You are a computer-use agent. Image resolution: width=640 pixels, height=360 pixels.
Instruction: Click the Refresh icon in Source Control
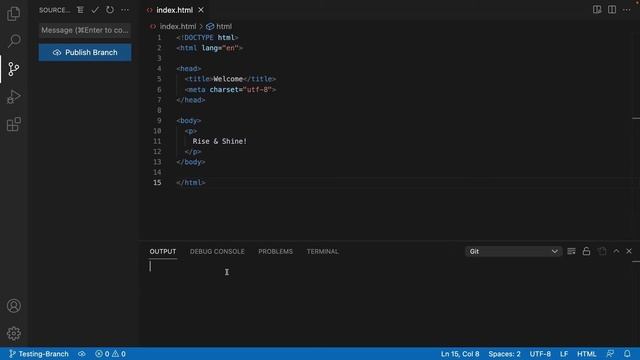[110, 10]
